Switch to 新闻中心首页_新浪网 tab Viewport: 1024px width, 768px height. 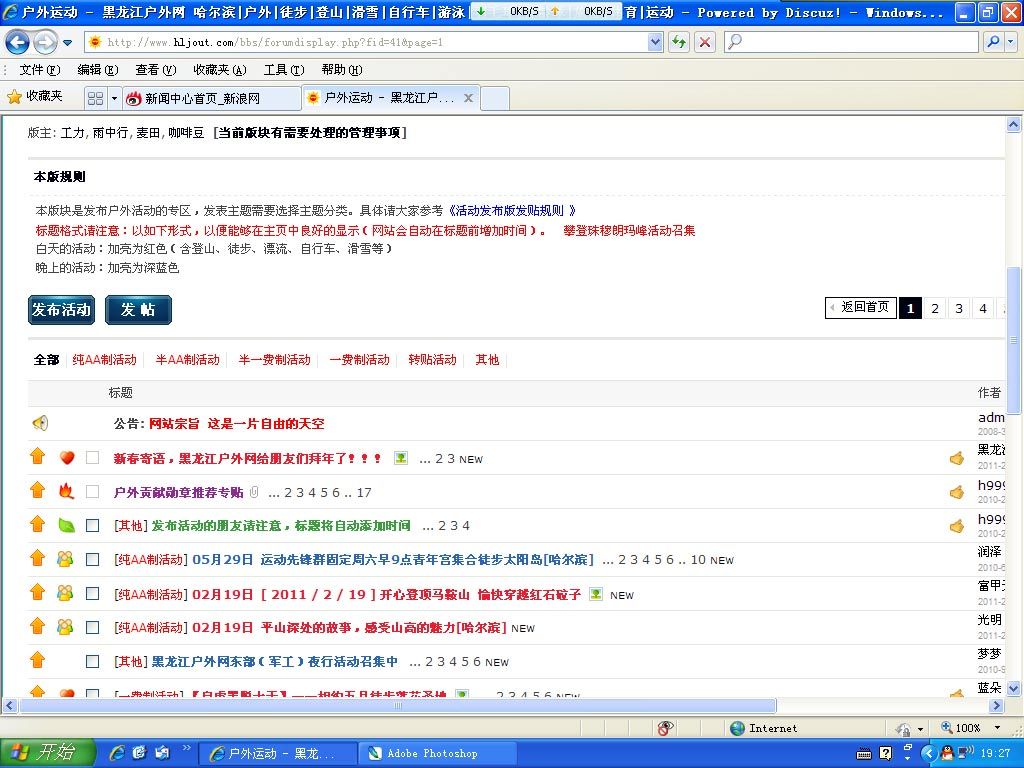pyautogui.click(x=202, y=98)
